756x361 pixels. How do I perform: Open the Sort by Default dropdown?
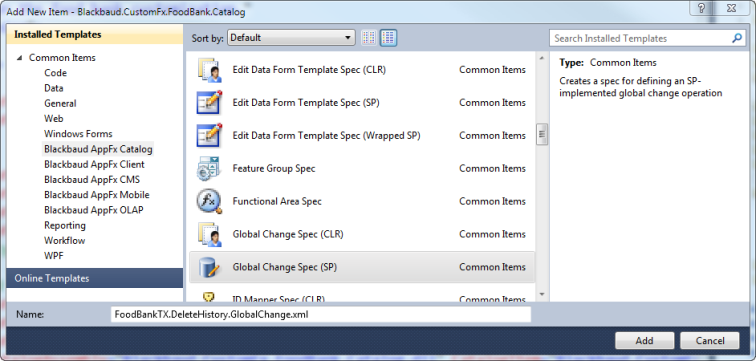[x=291, y=38]
